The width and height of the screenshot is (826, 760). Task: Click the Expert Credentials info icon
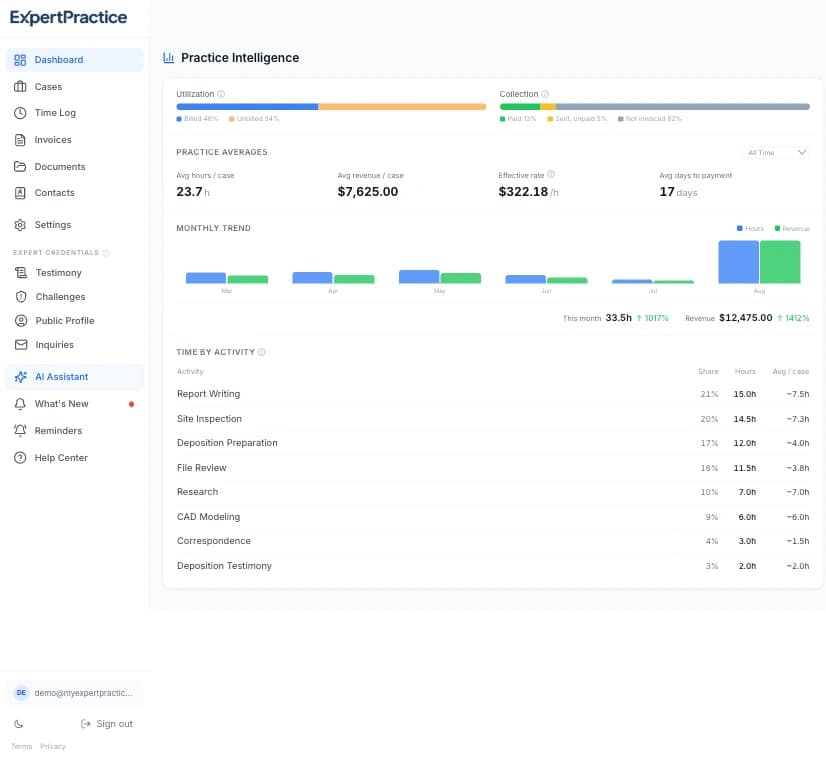[106, 253]
